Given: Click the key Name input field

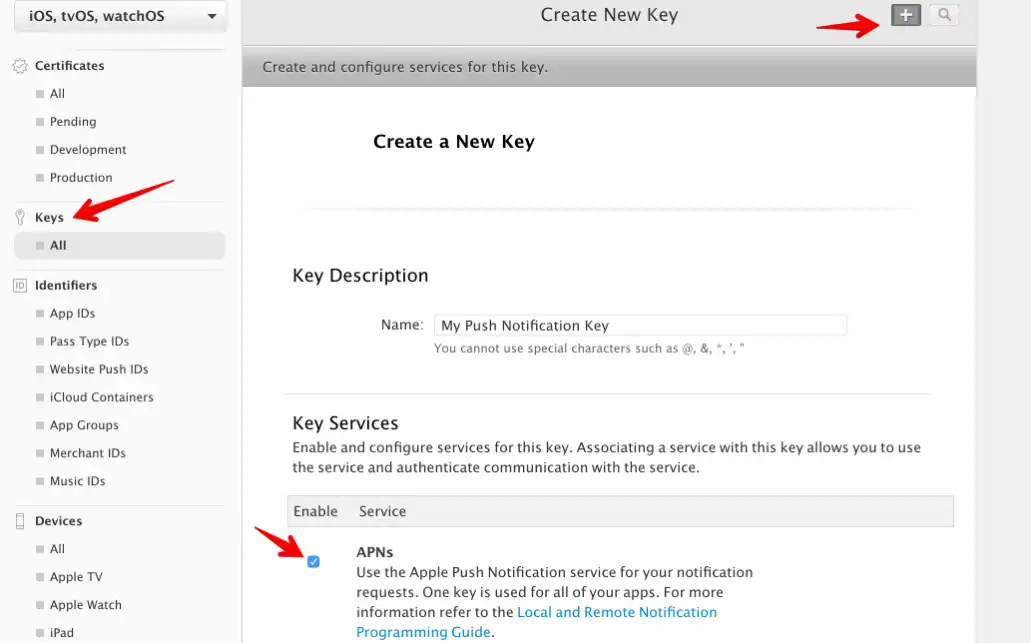Looking at the screenshot, I should tap(640, 326).
